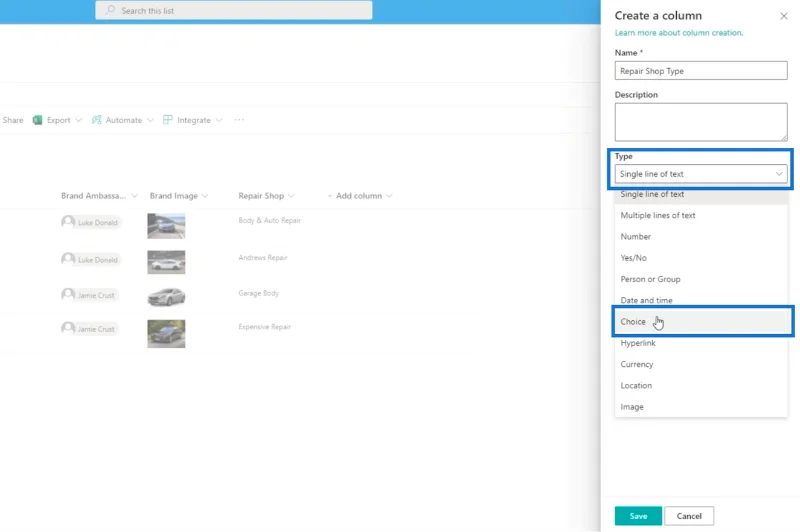Click inside the Description text area
The height and width of the screenshot is (532, 800).
(701, 122)
